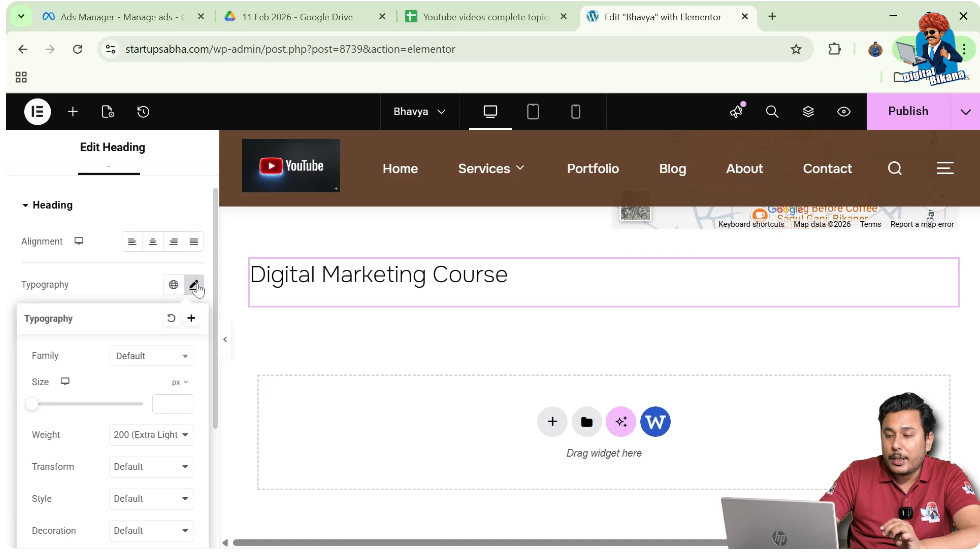
Task: Open the Weight dropdown showing 200 Extra Light
Action: (x=151, y=435)
